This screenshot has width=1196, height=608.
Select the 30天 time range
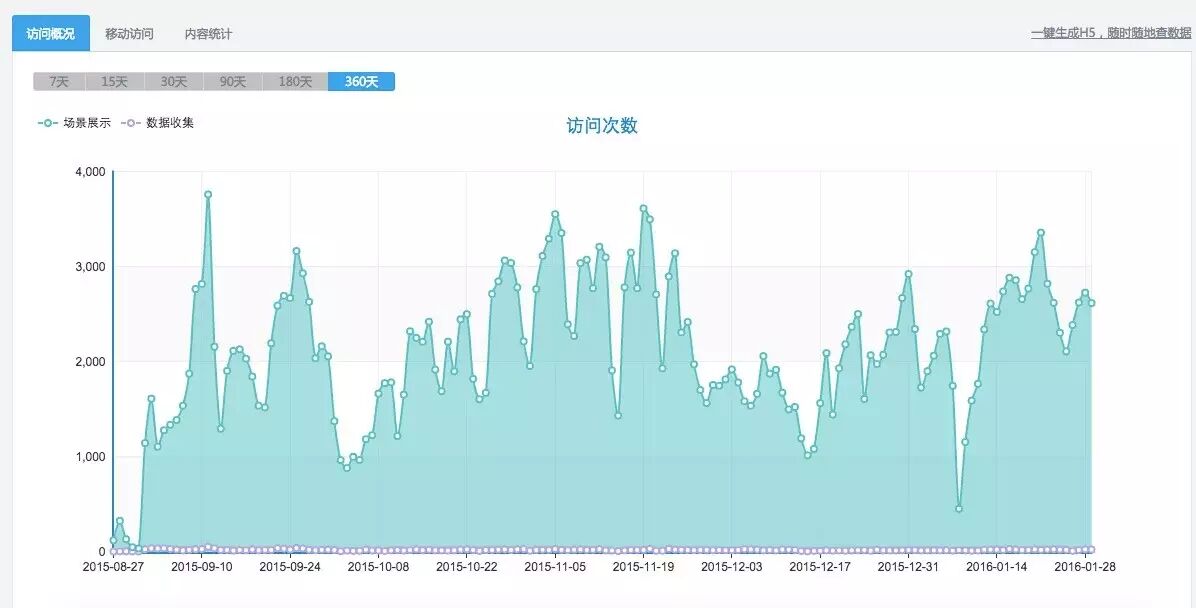(174, 82)
